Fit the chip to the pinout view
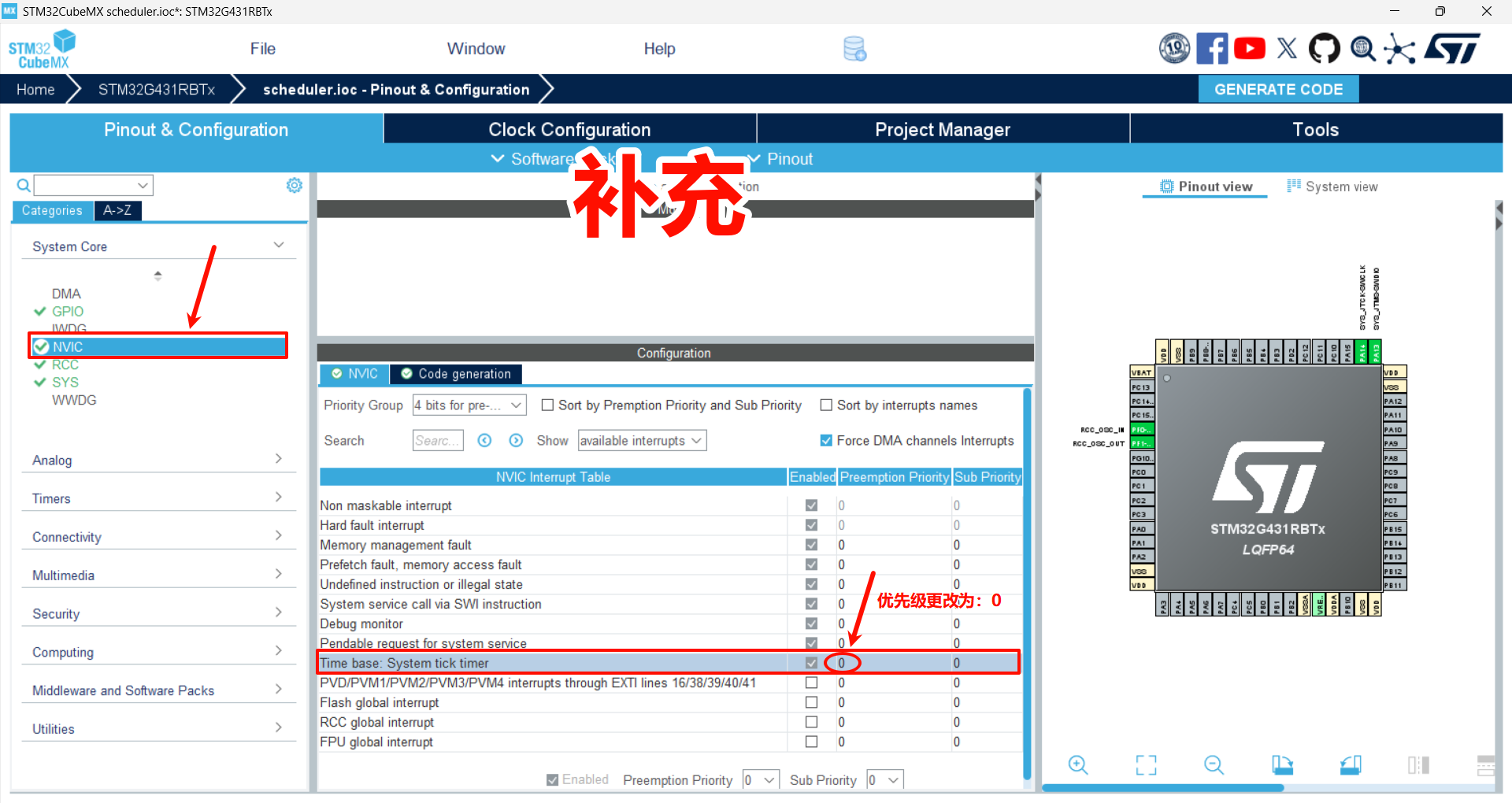This screenshot has width=1512, height=803. (1147, 764)
